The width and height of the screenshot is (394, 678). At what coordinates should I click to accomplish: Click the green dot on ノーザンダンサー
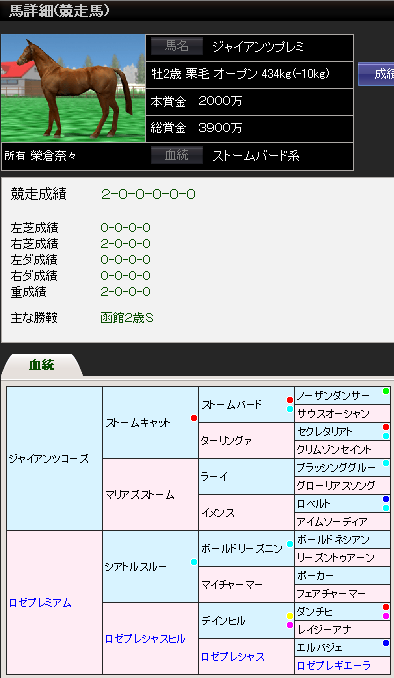(x=386, y=391)
